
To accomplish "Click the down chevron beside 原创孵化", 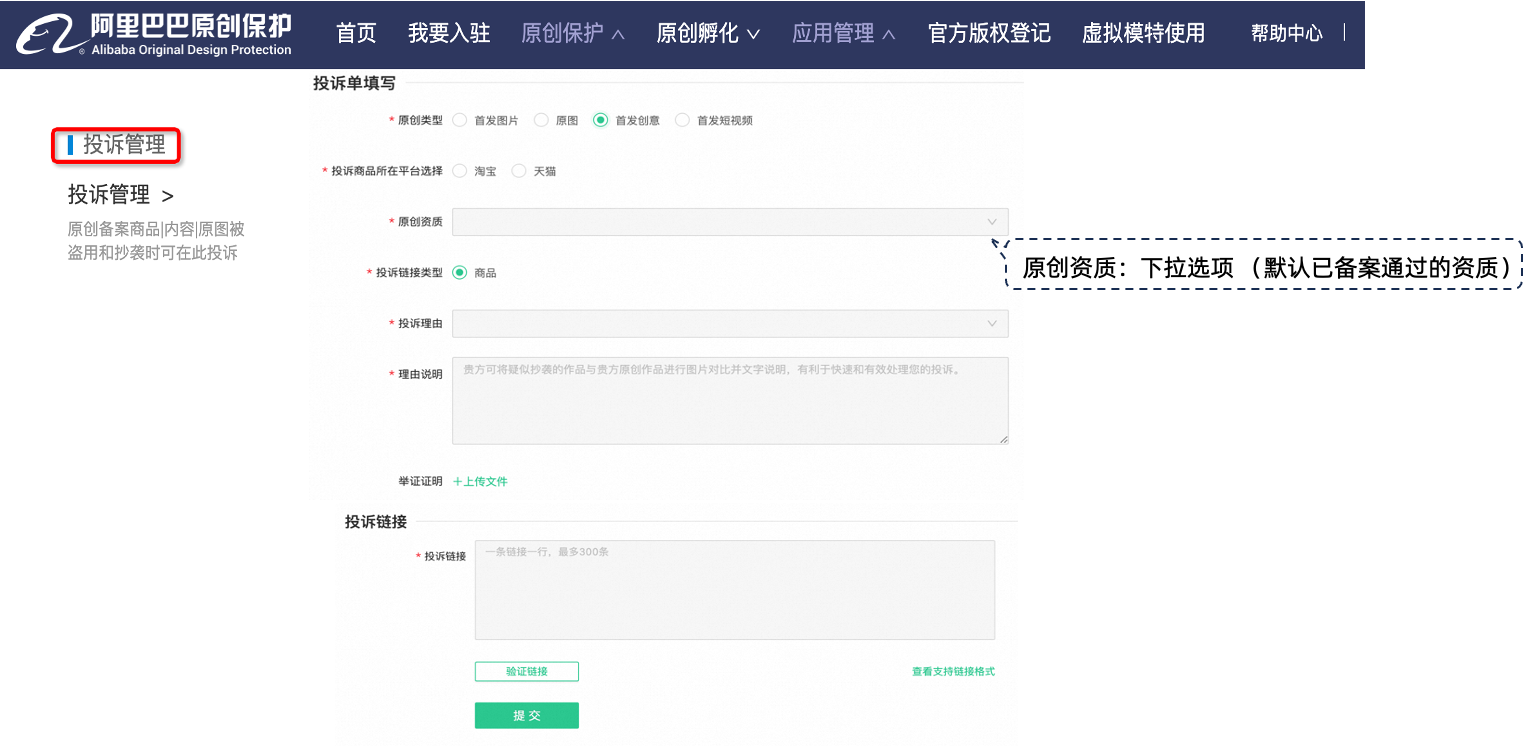I will [753, 35].
